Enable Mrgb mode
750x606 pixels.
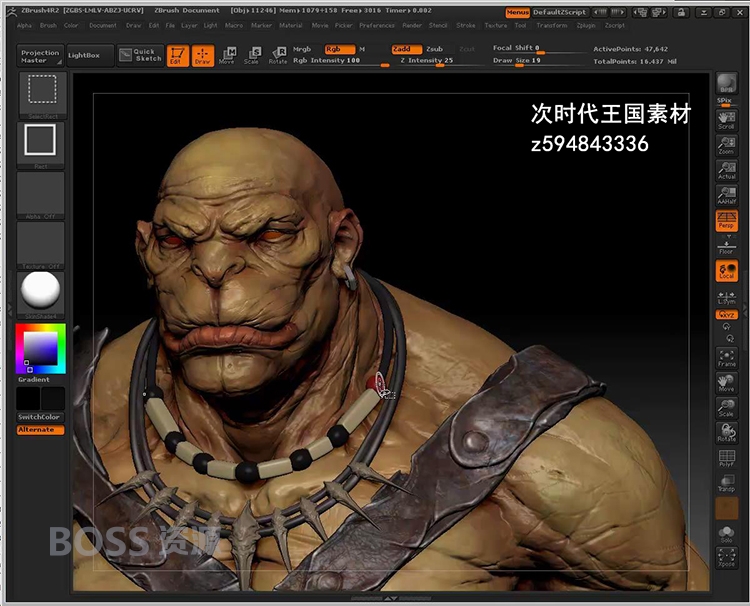coord(302,49)
